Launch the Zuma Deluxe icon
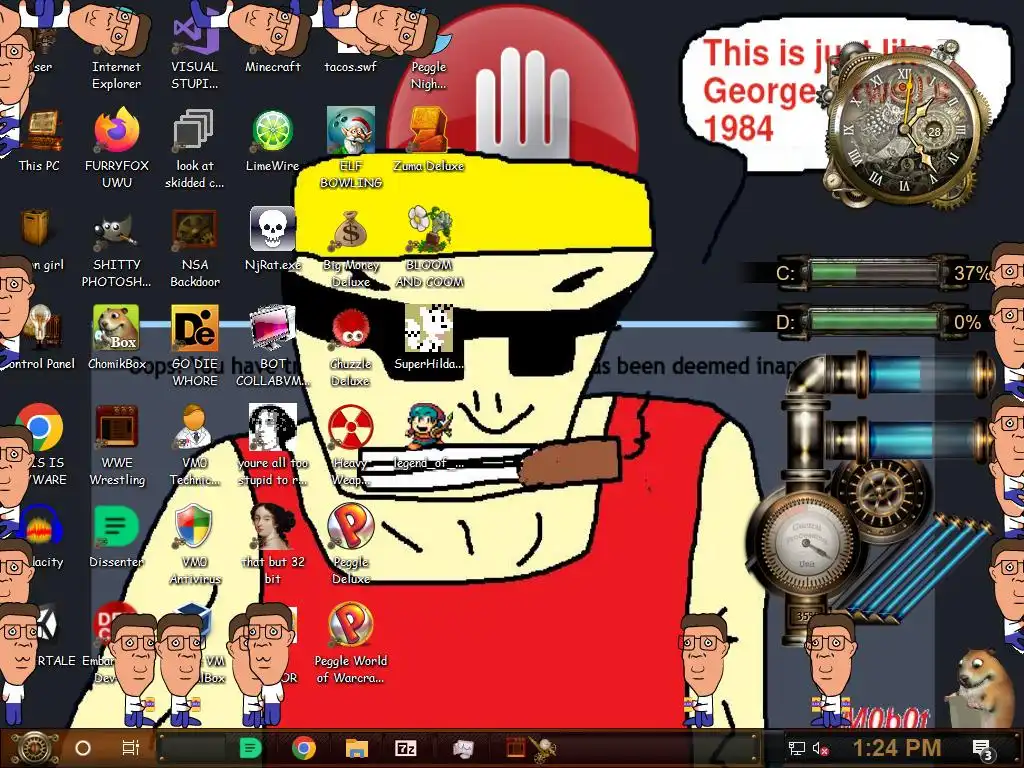This screenshot has width=1024, height=768. (x=428, y=140)
